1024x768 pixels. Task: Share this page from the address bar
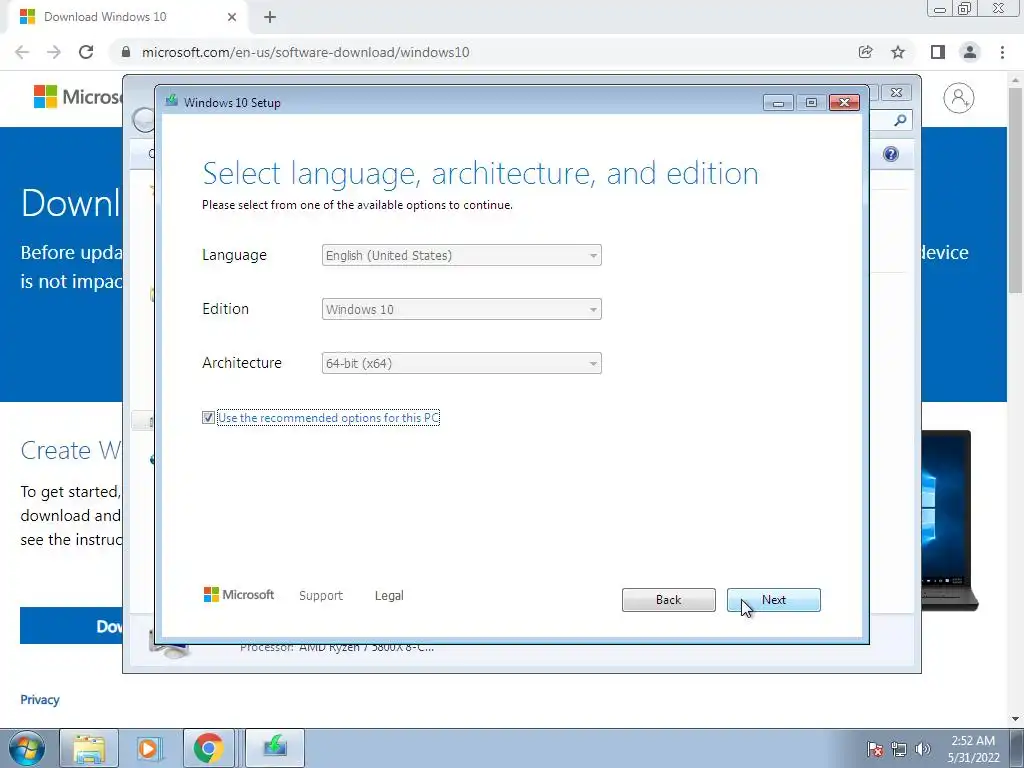tap(865, 52)
